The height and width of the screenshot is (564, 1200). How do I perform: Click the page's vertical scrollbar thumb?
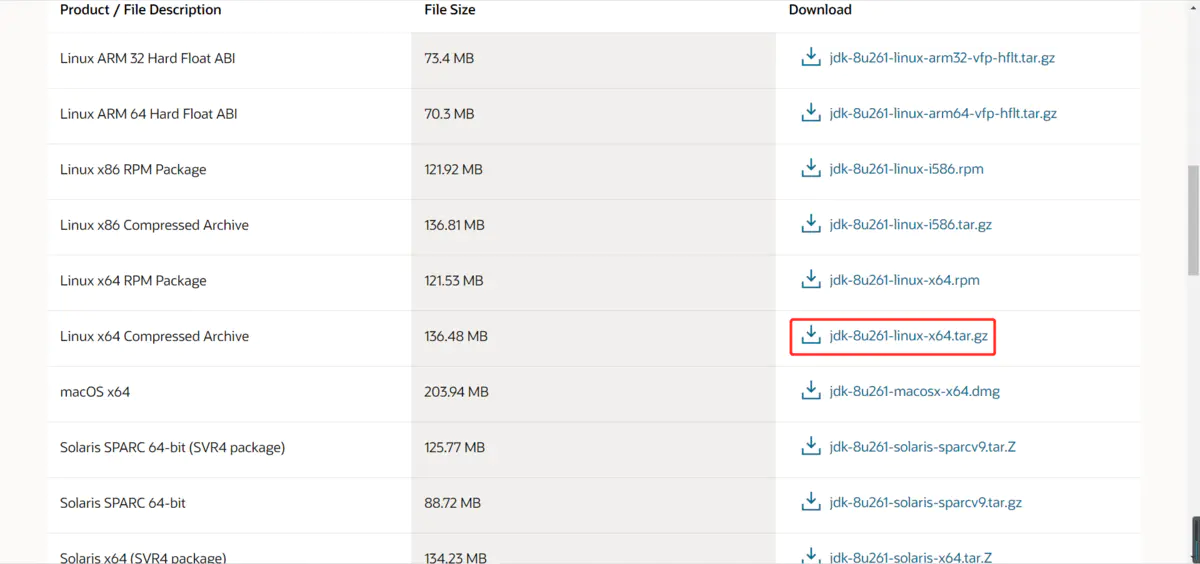pos(1193,220)
